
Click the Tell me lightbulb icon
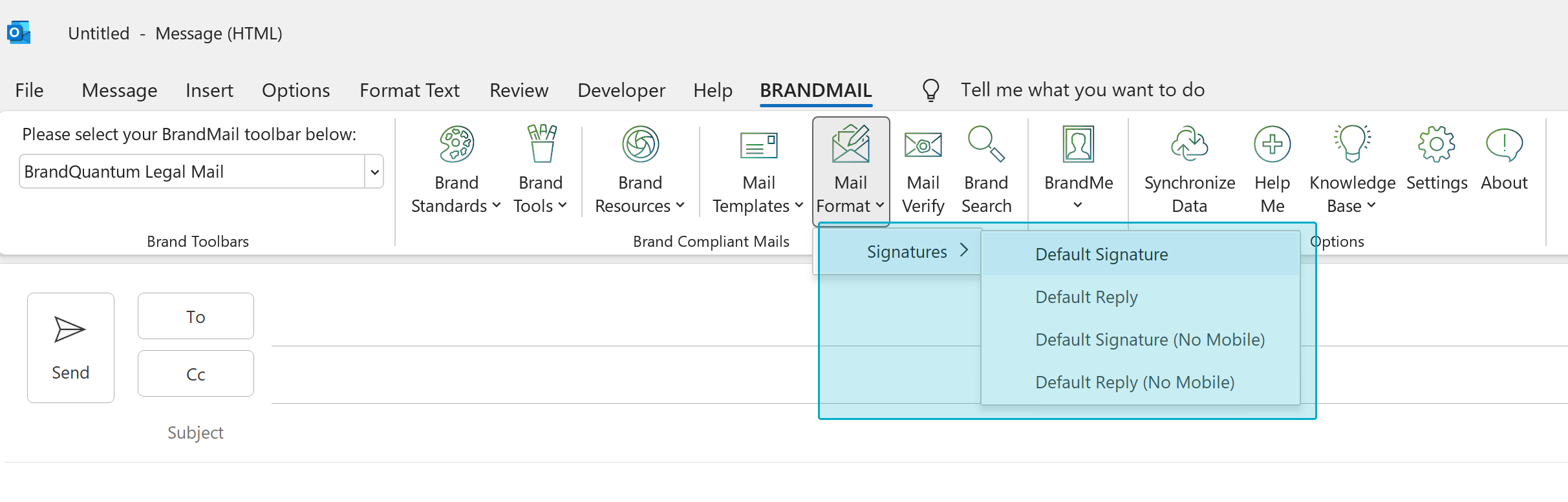(x=930, y=90)
